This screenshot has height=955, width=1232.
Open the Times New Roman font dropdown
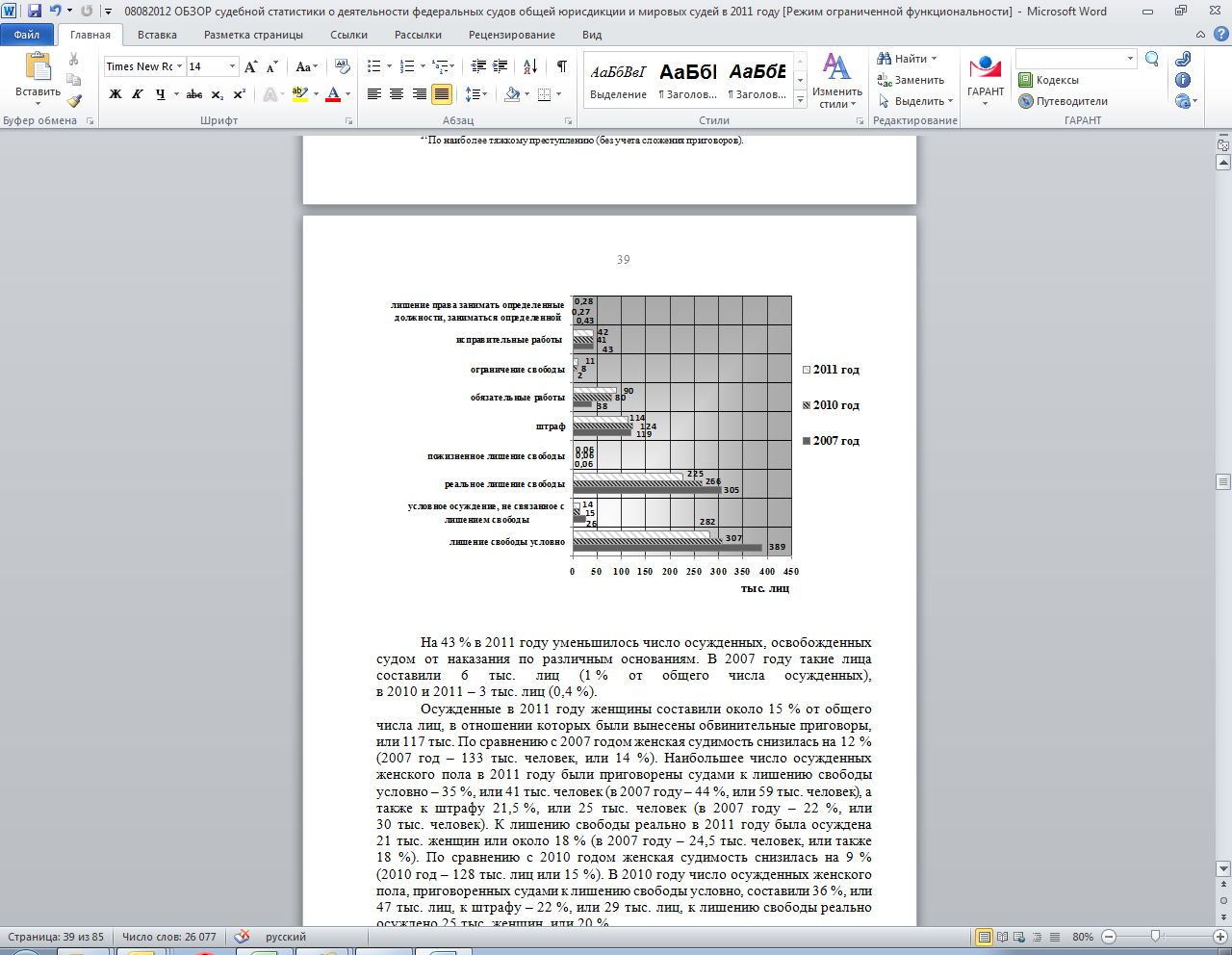tap(179, 66)
